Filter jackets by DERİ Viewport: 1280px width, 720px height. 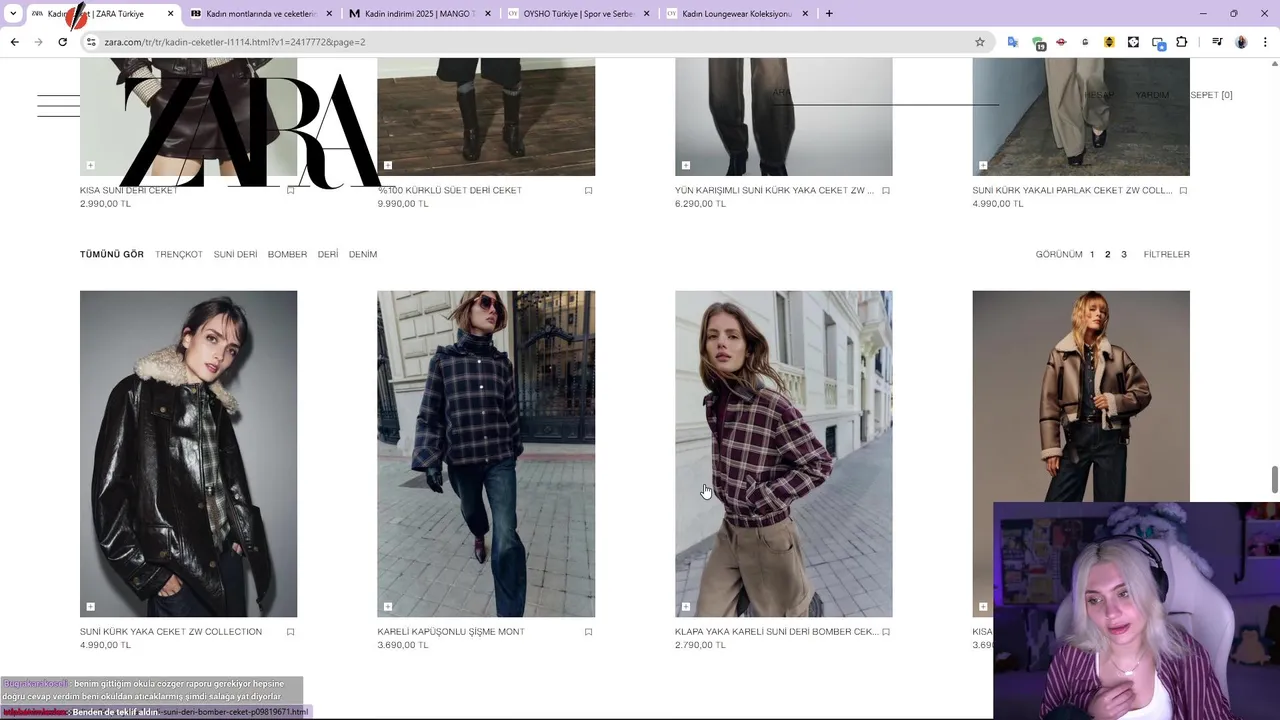coord(328,254)
